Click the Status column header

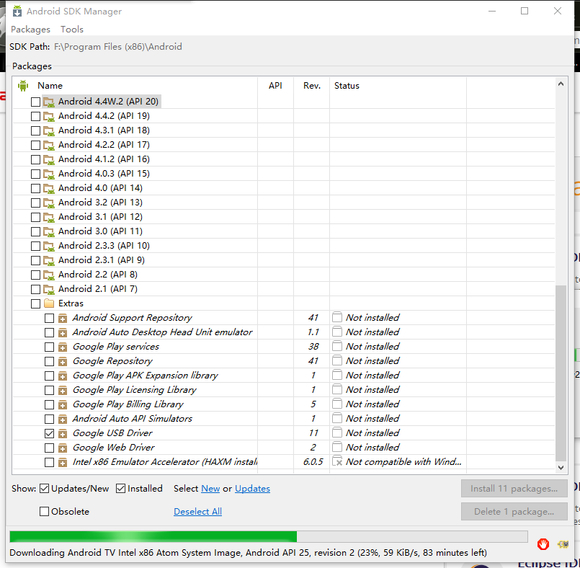click(347, 86)
